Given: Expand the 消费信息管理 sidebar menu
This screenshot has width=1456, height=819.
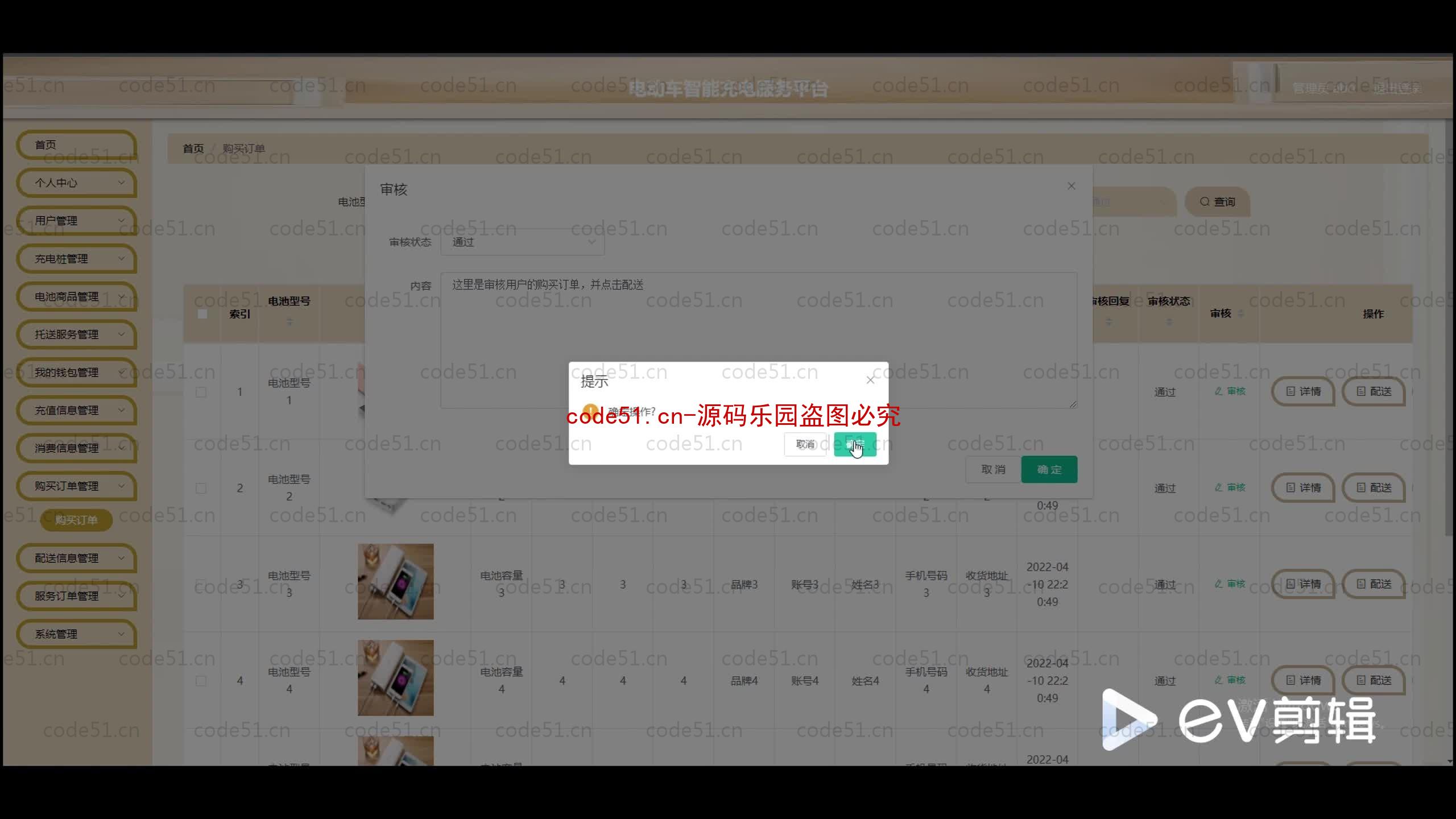Looking at the screenshot, I should pyautogui.click(x=77, y=448).
